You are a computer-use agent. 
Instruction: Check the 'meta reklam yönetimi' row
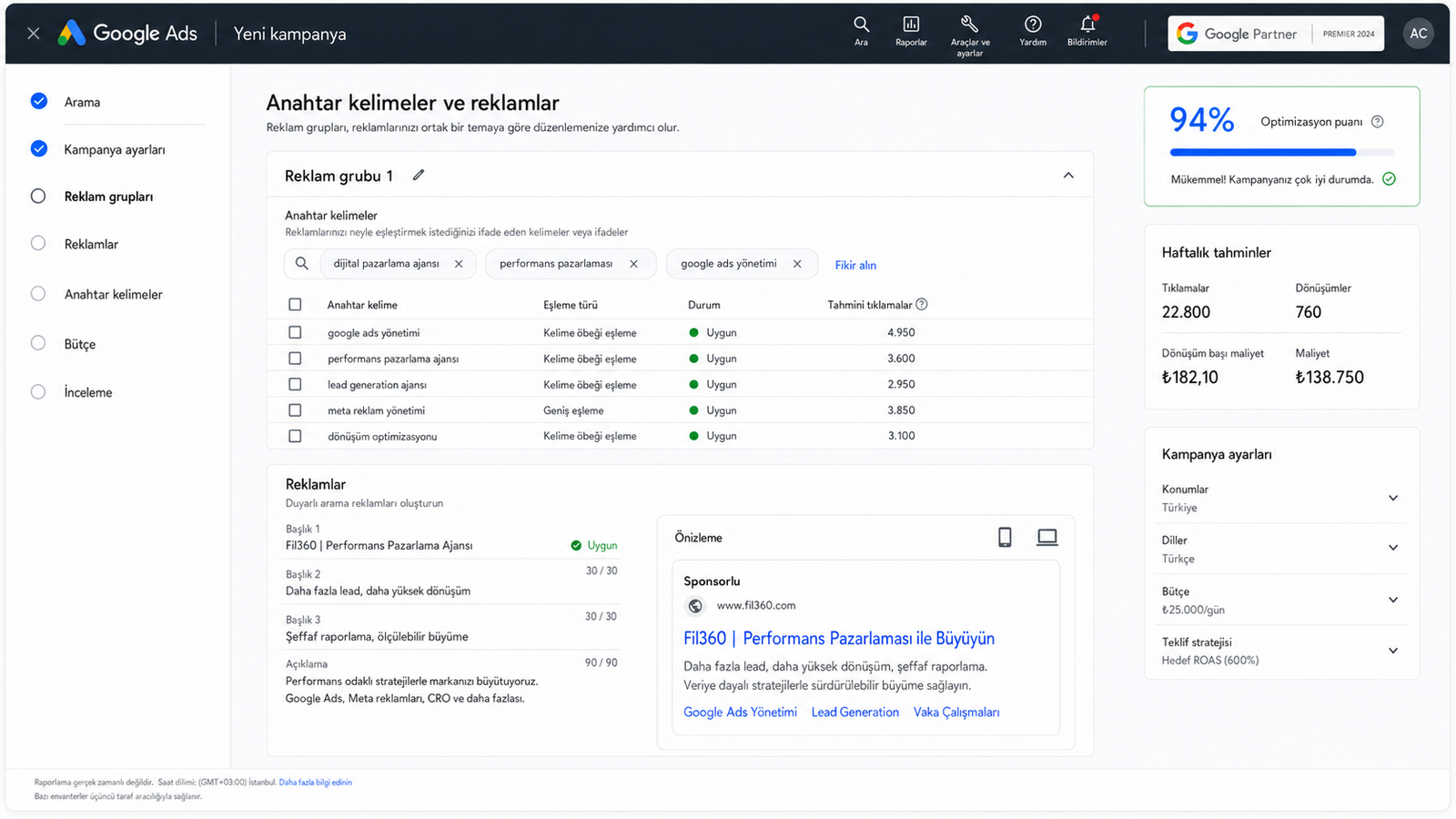(x=295, y=410)
